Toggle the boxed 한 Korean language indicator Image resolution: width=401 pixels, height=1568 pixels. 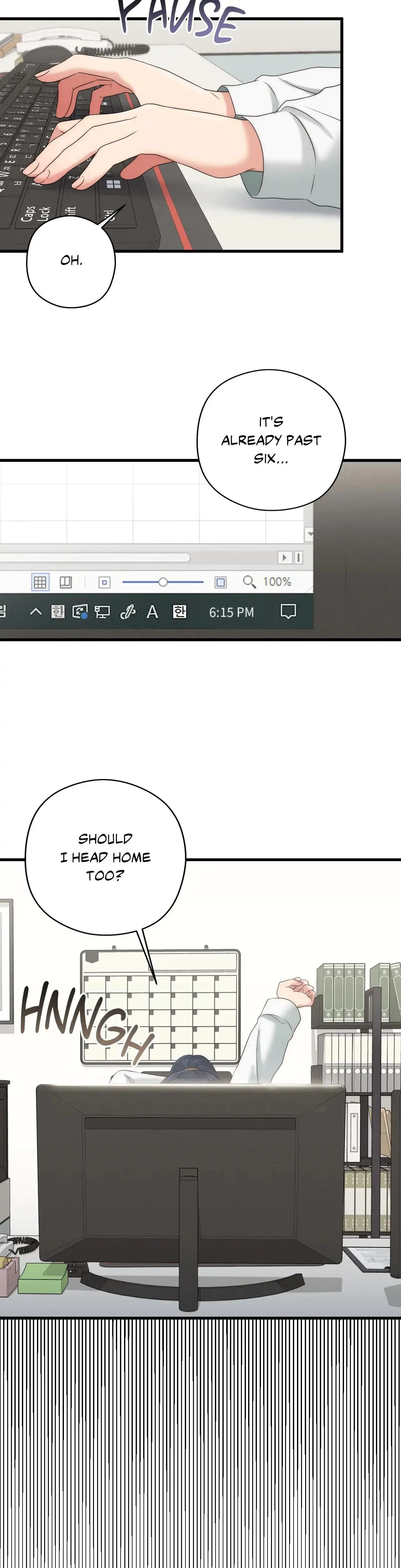tap(180, 611)
